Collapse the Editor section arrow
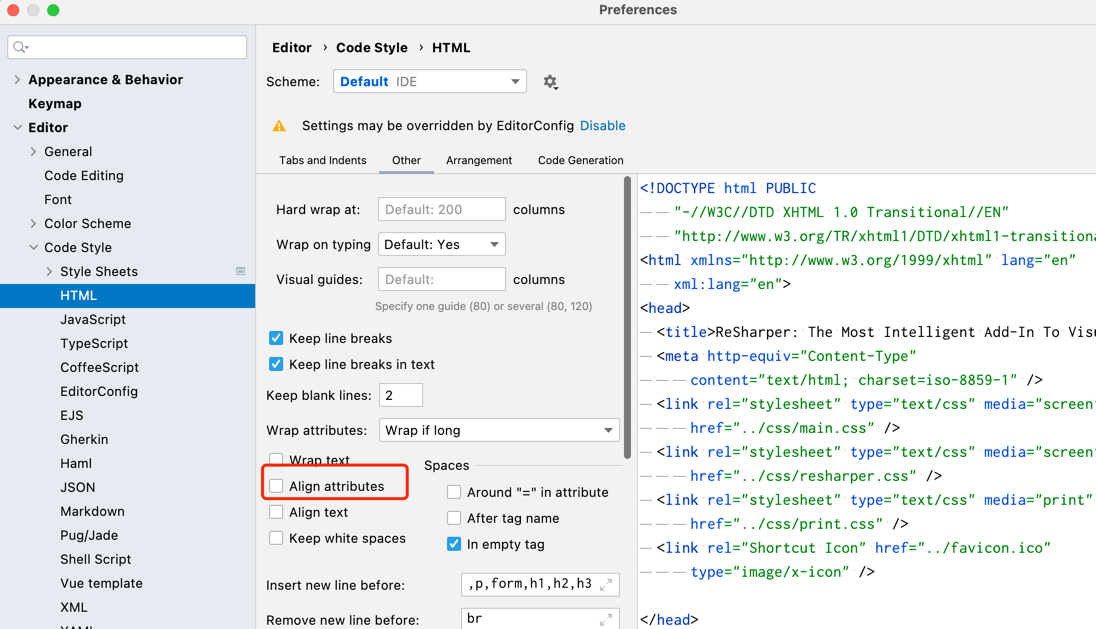 [x=17, y=127]
